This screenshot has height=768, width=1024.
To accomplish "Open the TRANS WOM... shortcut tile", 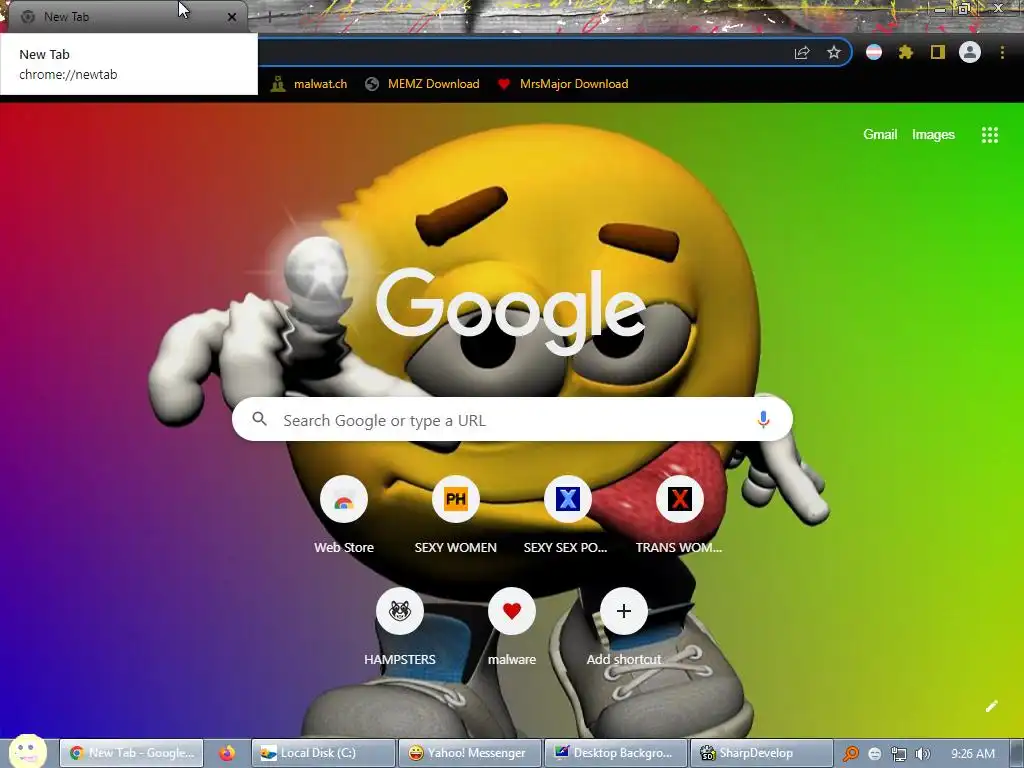I will 679,515.
